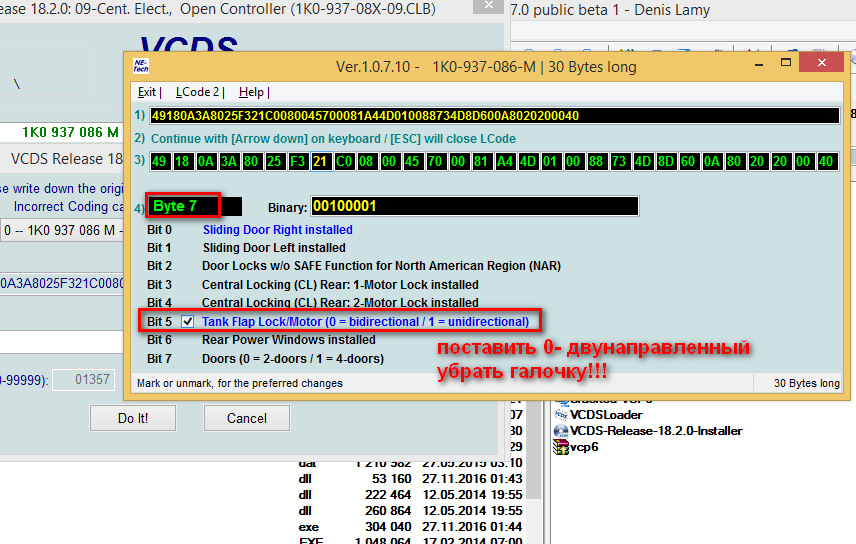Open the 0 -- 1K0 937 086 M dropdown
Viewport: 856px width, 544px height.
point(62,230)
